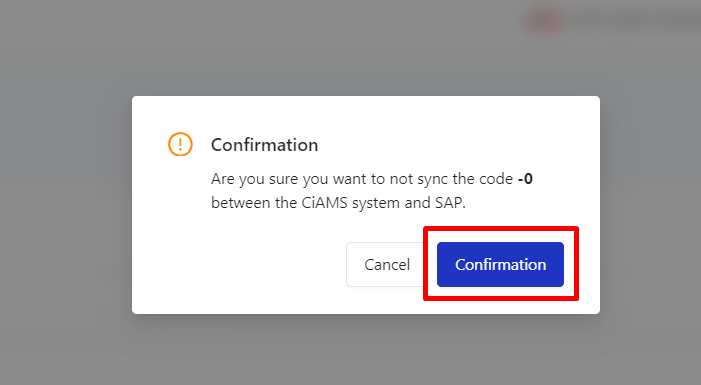Dismiss the dialog using Cancel
The height and width of the screenshot is (385, 701).
[387, 264]
